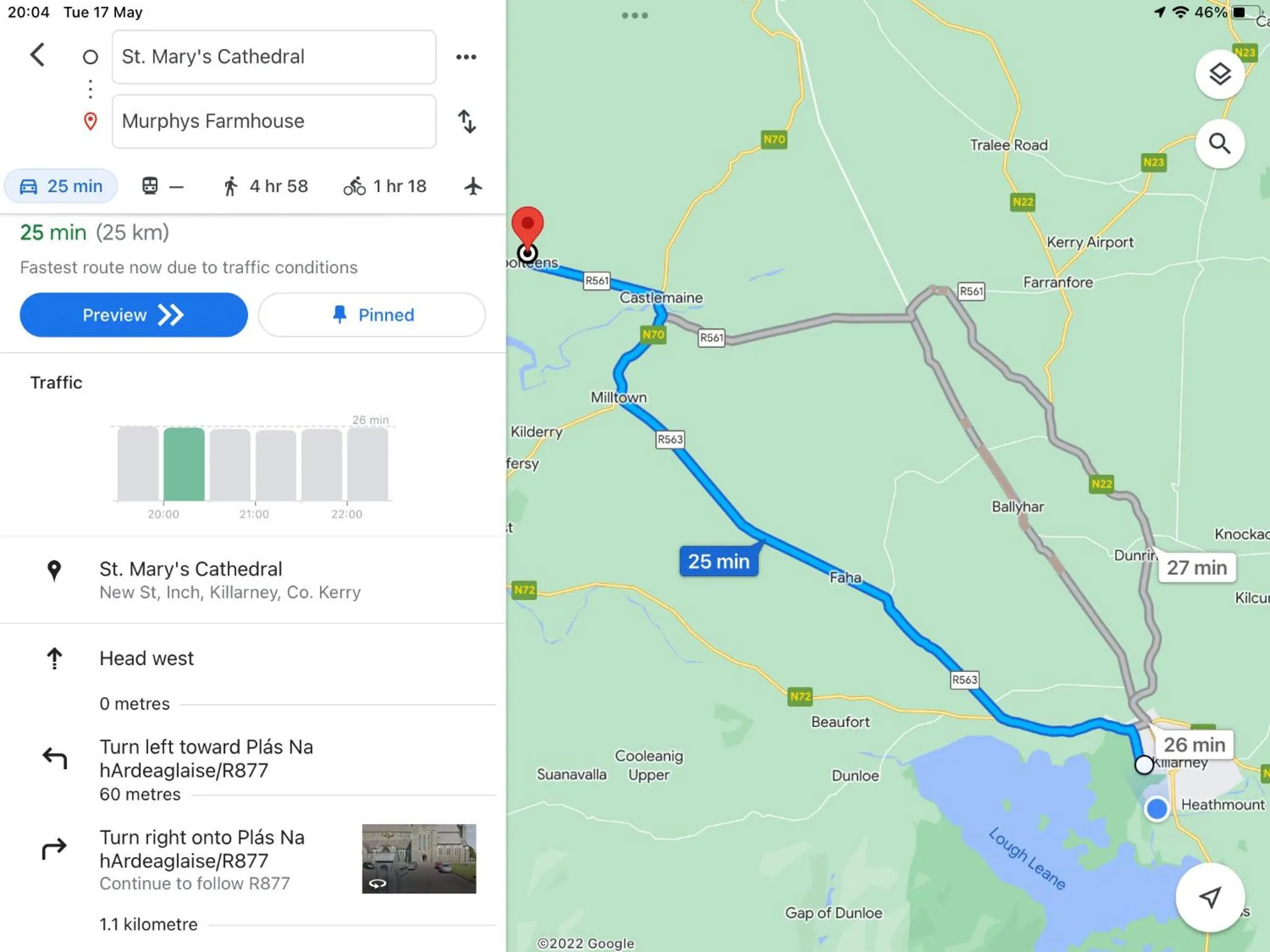The width and height of the screenshot is (1270, 952).
Task: Select the cycling 1 hr 18 tab
Action: click(x=385, y=186)
